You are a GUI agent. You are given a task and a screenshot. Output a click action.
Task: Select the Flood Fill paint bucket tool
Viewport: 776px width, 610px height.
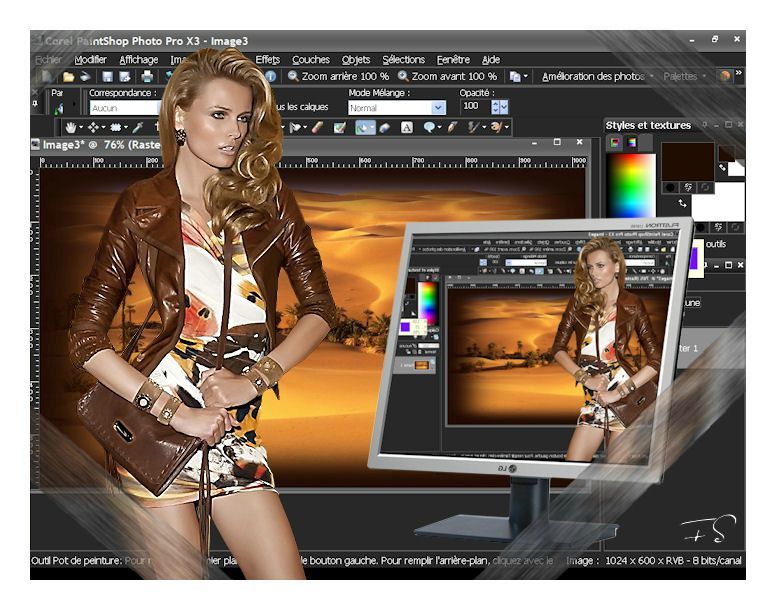pyautogui.click(x=363, y=128)
